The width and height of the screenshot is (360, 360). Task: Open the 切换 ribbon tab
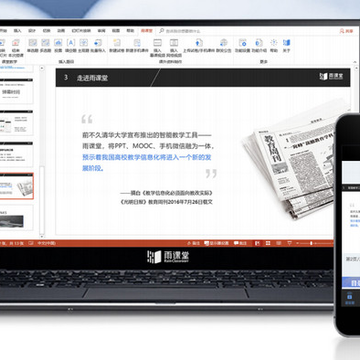[46, 31]
